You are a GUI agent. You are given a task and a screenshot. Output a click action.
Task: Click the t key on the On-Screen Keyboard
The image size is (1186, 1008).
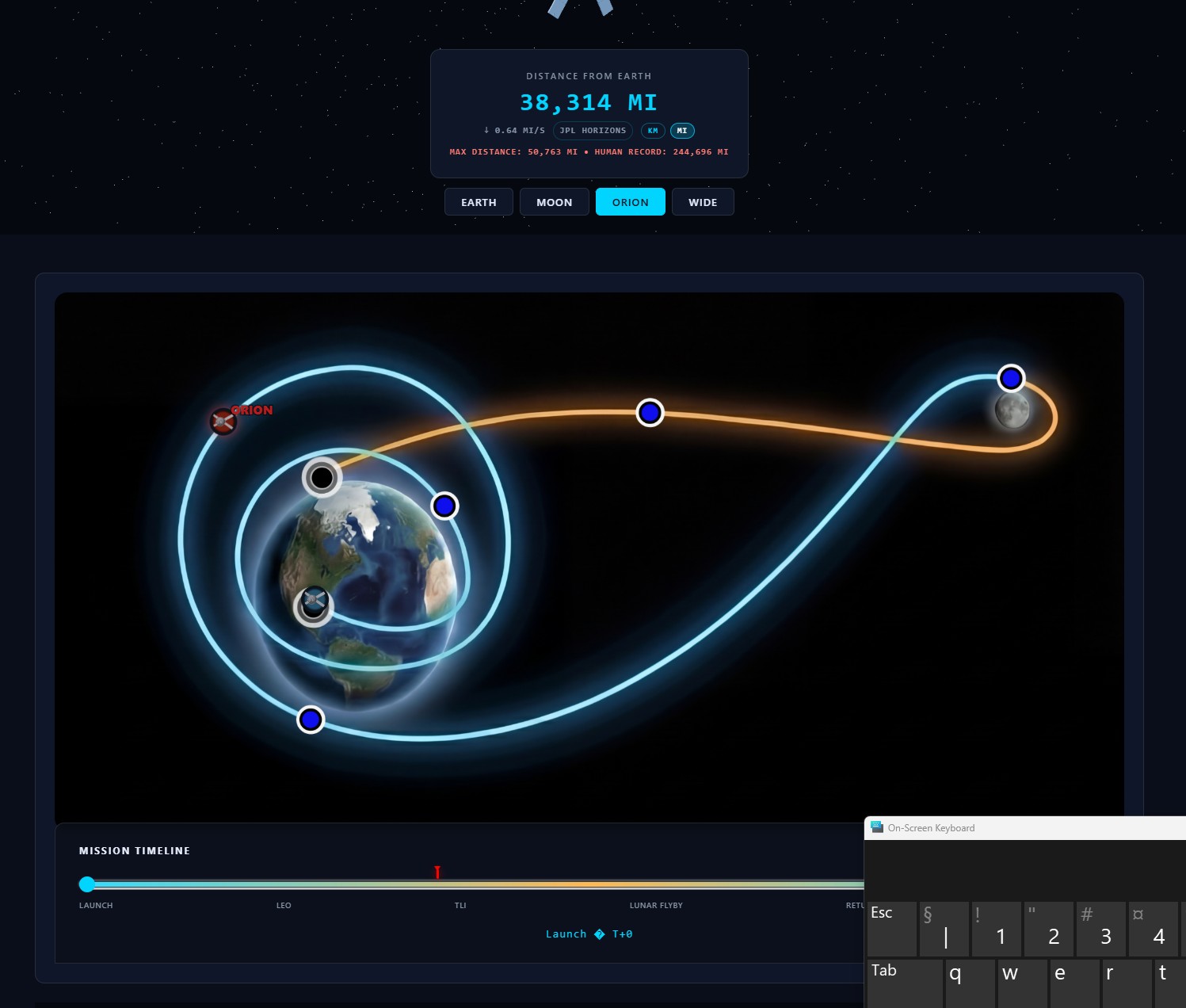(x=1170, y=984)
